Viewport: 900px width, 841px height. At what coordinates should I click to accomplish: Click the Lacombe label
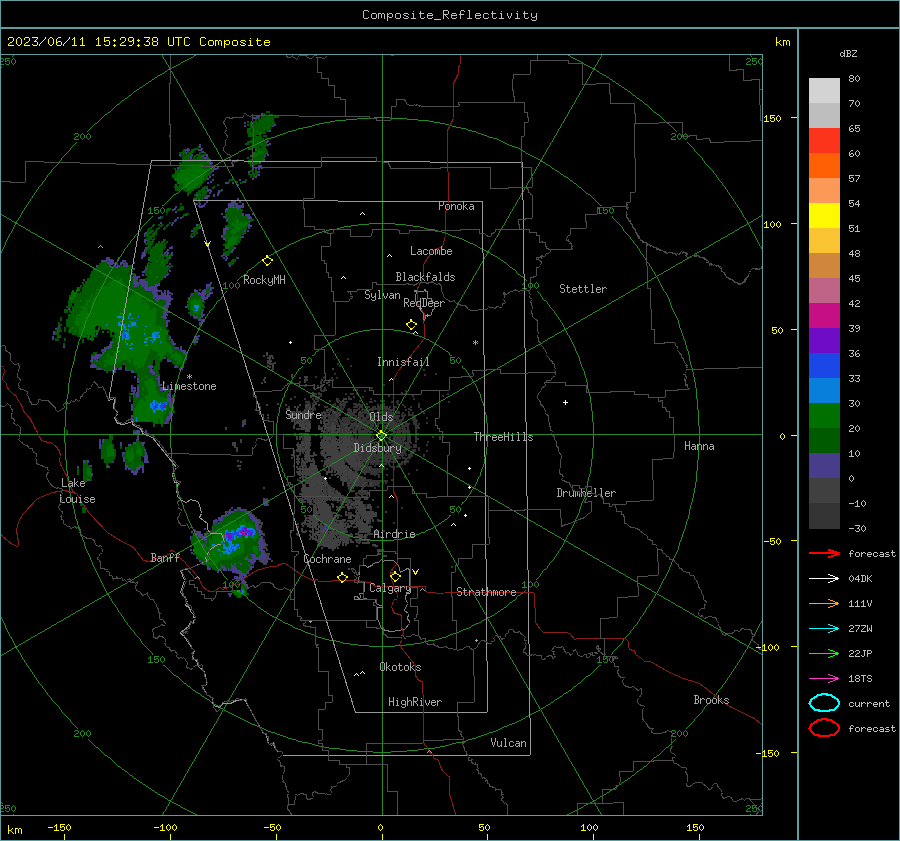[431, 251]
